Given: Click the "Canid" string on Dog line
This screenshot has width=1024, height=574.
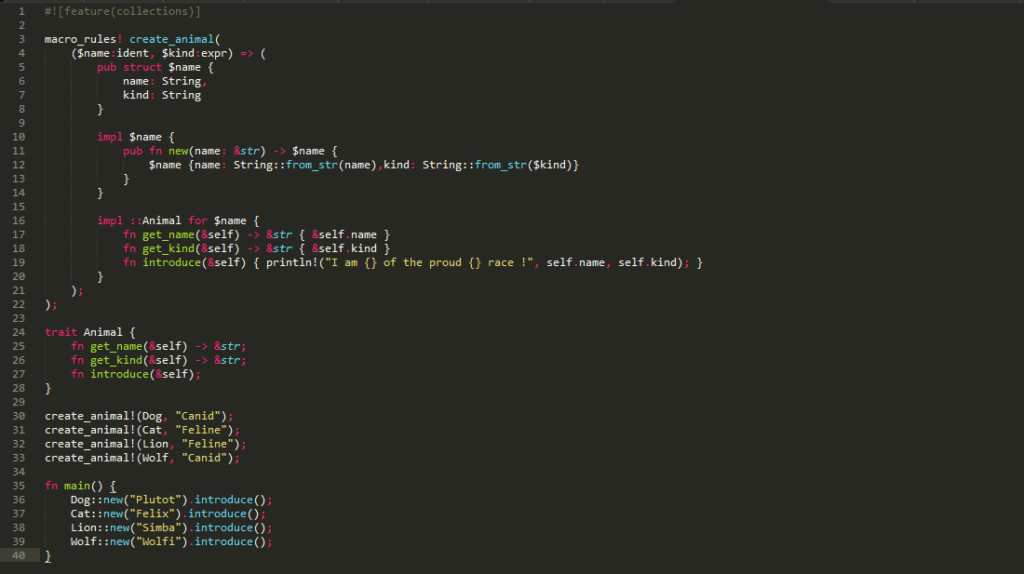Looking at the screenshot, I should (197, 416).
